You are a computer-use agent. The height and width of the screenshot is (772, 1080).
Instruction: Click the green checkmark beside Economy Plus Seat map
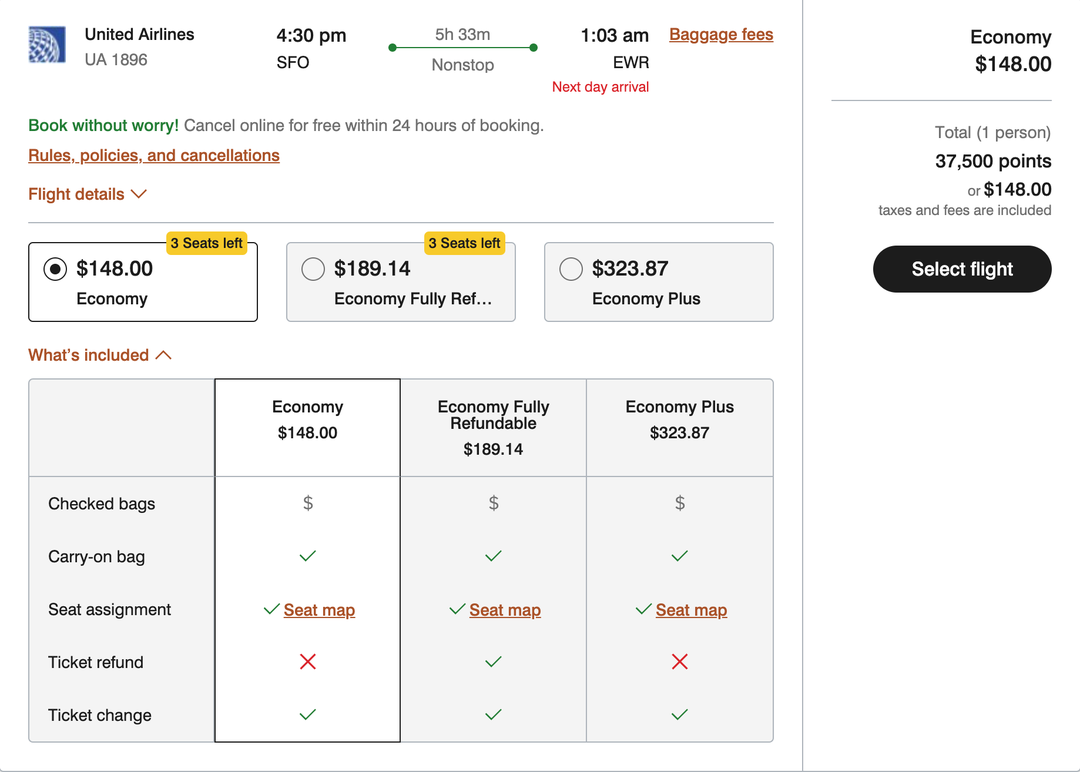coord(644,609)
